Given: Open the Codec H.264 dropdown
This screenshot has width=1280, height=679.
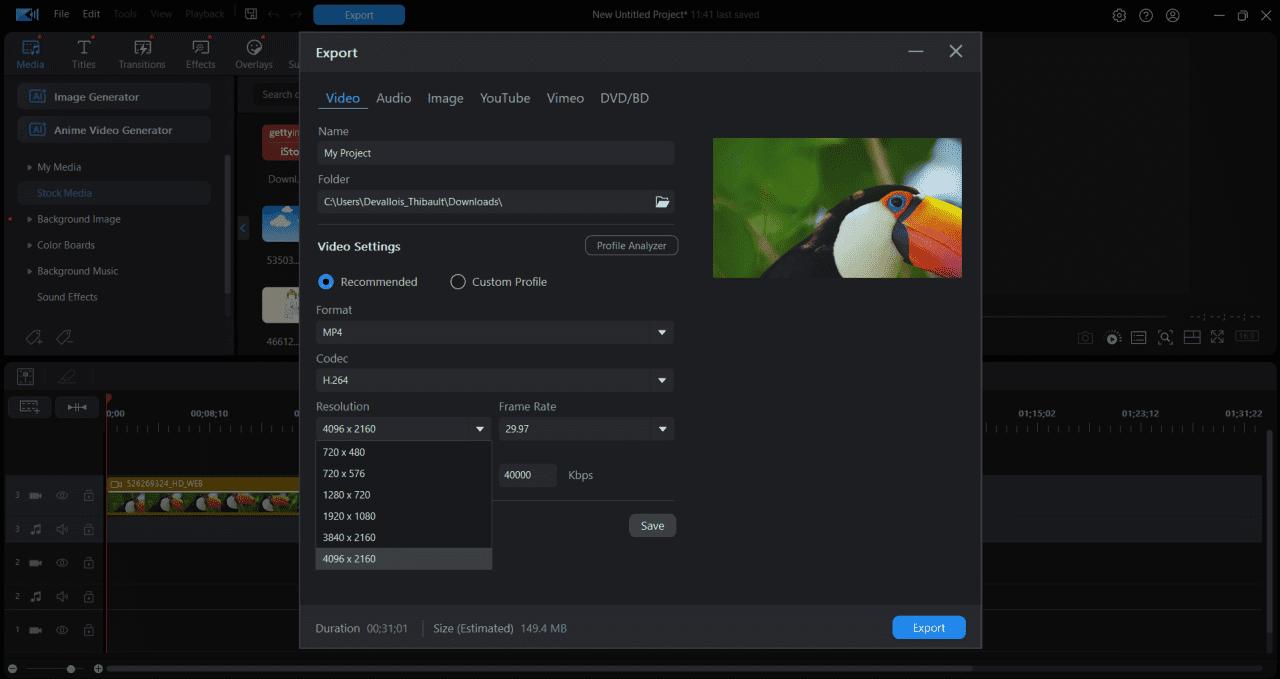Looking at the screenshot, I should [x=495, y=380].
